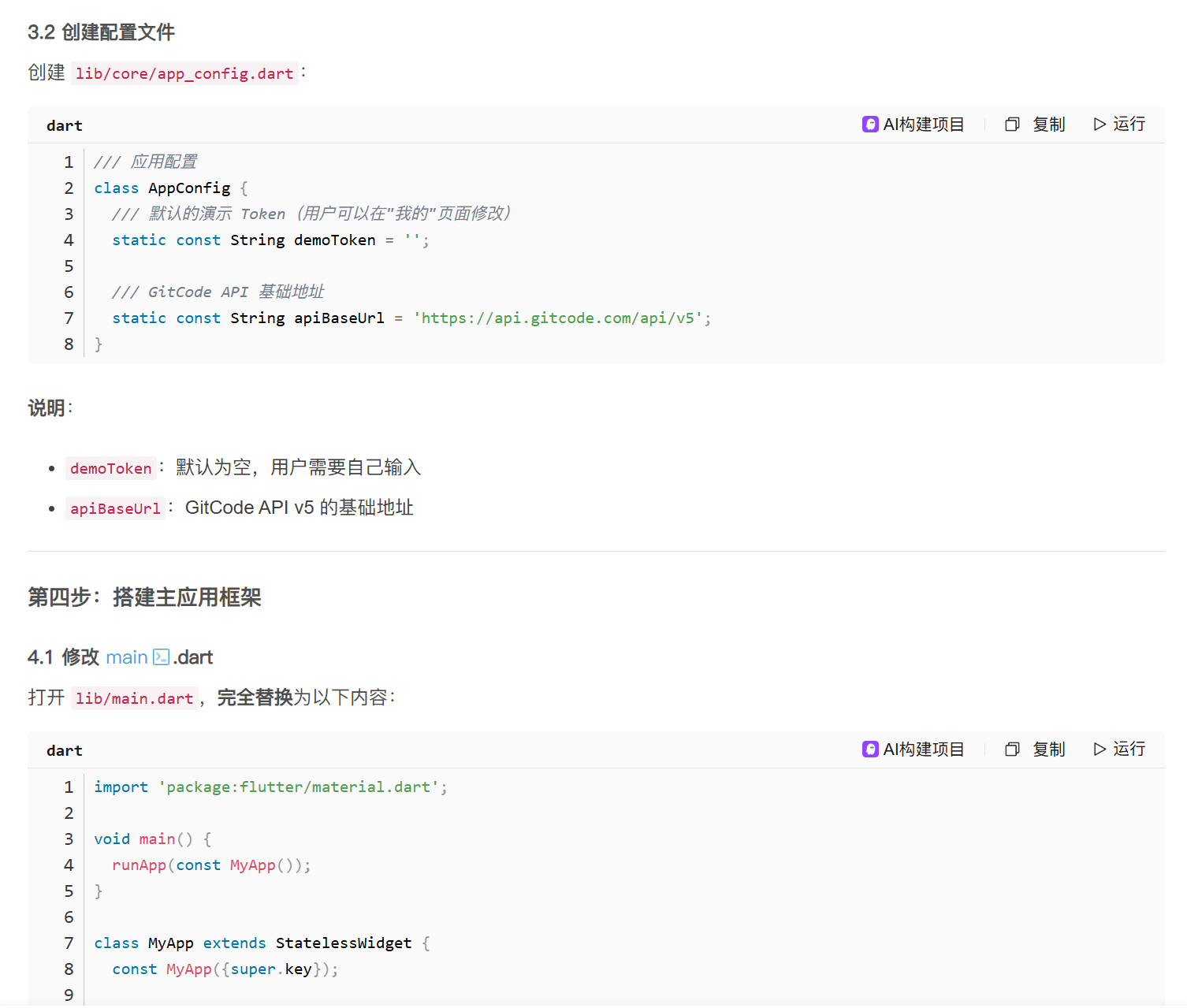The image size is (1187, 1008).
Task: Click the 运行 text on the second code block
Action: [1130, 749]
